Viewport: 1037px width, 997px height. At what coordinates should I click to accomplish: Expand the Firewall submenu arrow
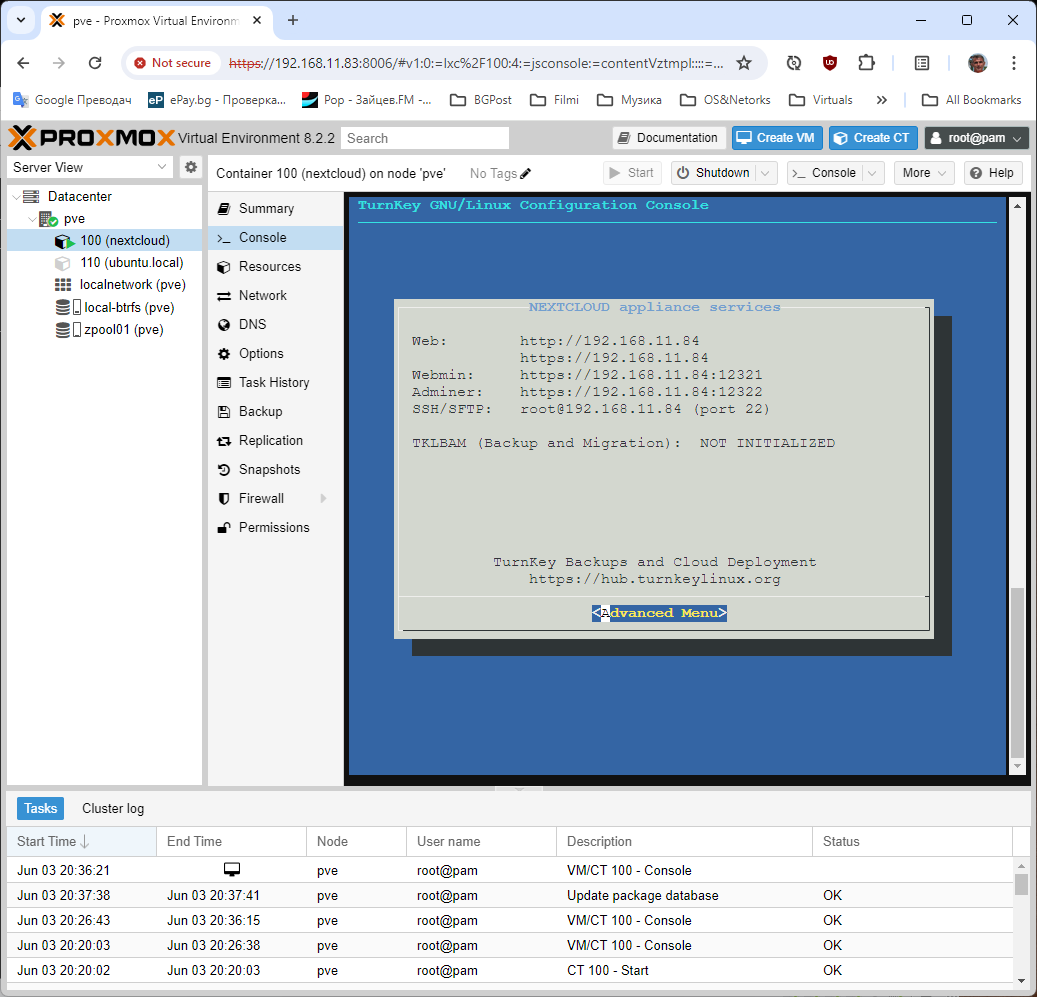pos(323,498)
